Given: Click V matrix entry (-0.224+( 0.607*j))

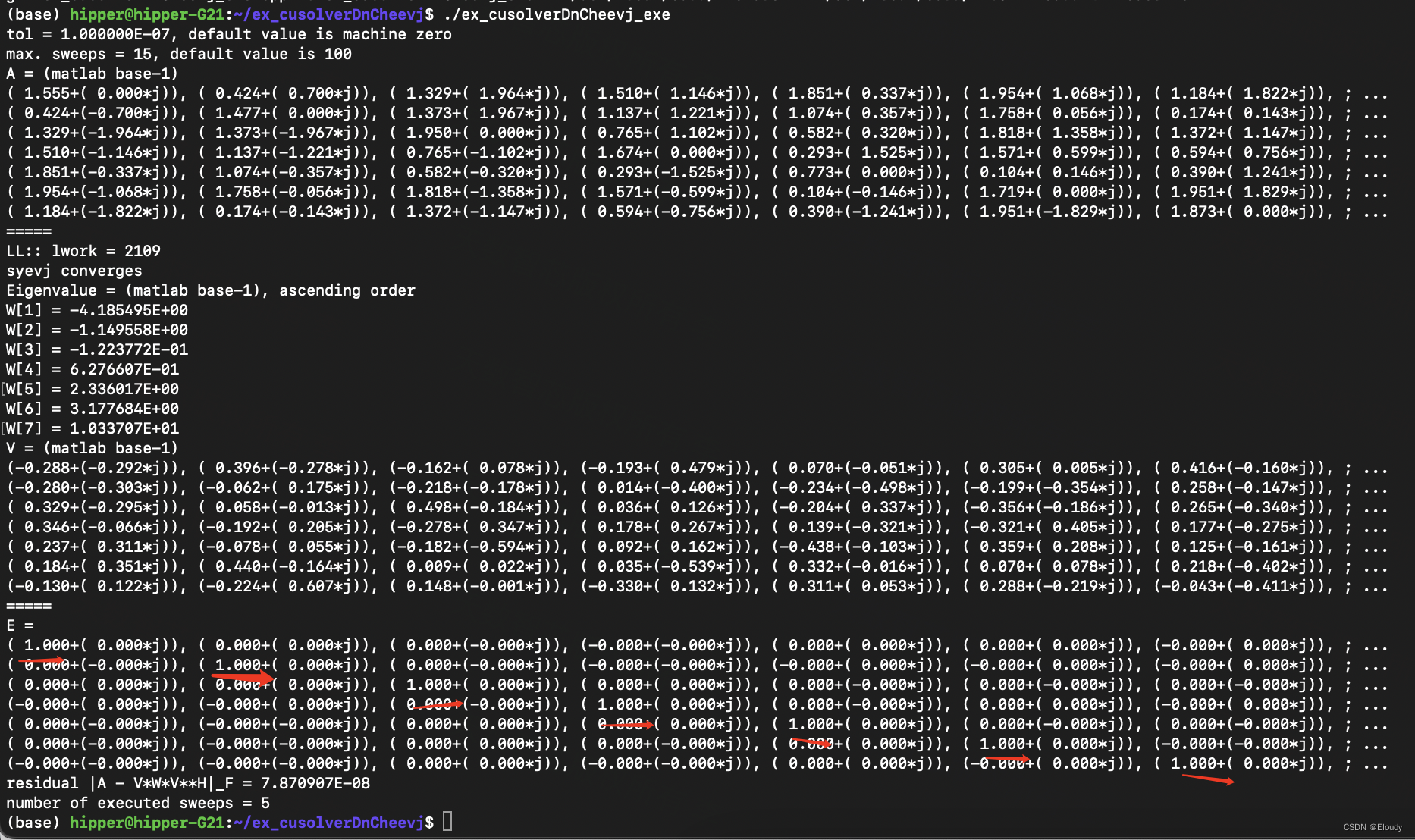Looking at the screenshot, I should [288, 586].
